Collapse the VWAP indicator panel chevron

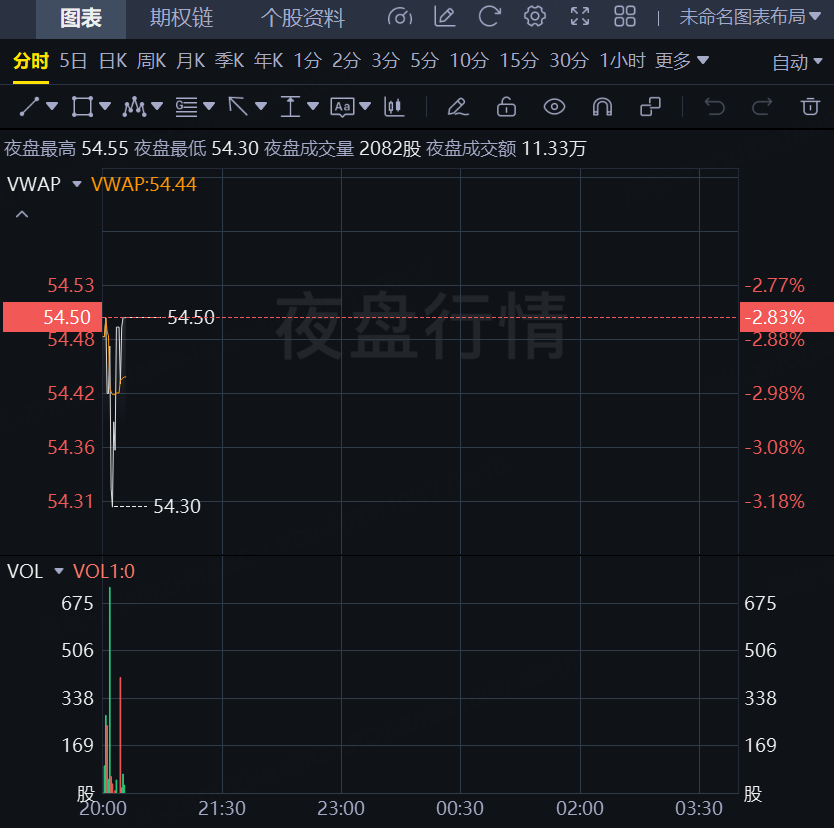[22, 214]
